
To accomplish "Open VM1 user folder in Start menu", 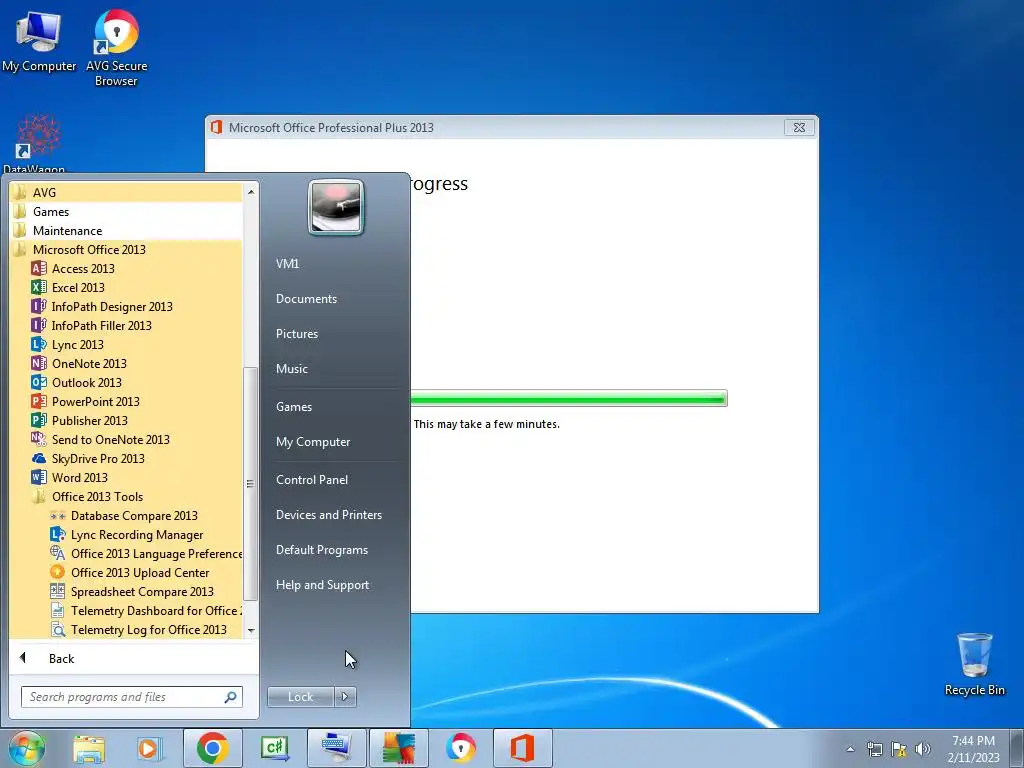I will tap(287, 264).
